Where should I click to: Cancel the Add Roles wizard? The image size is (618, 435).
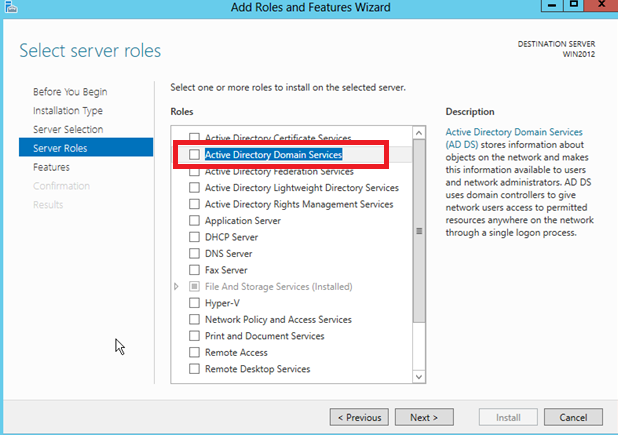pyautogui.click(x=573, y=417)
